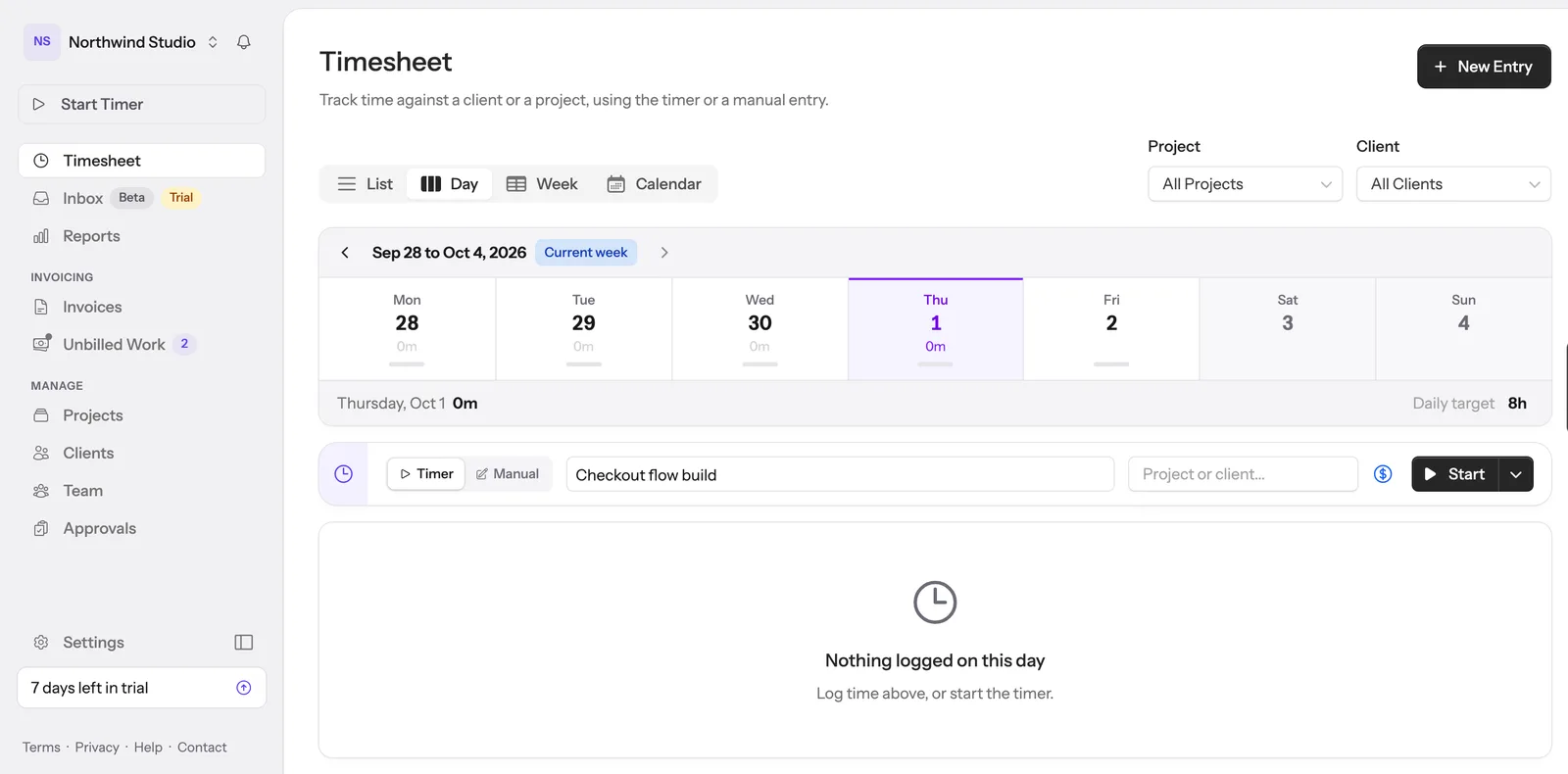Viewport: 1568px width, 774px height.
Task: Switch to the List view tab
Action: (365, 184)
